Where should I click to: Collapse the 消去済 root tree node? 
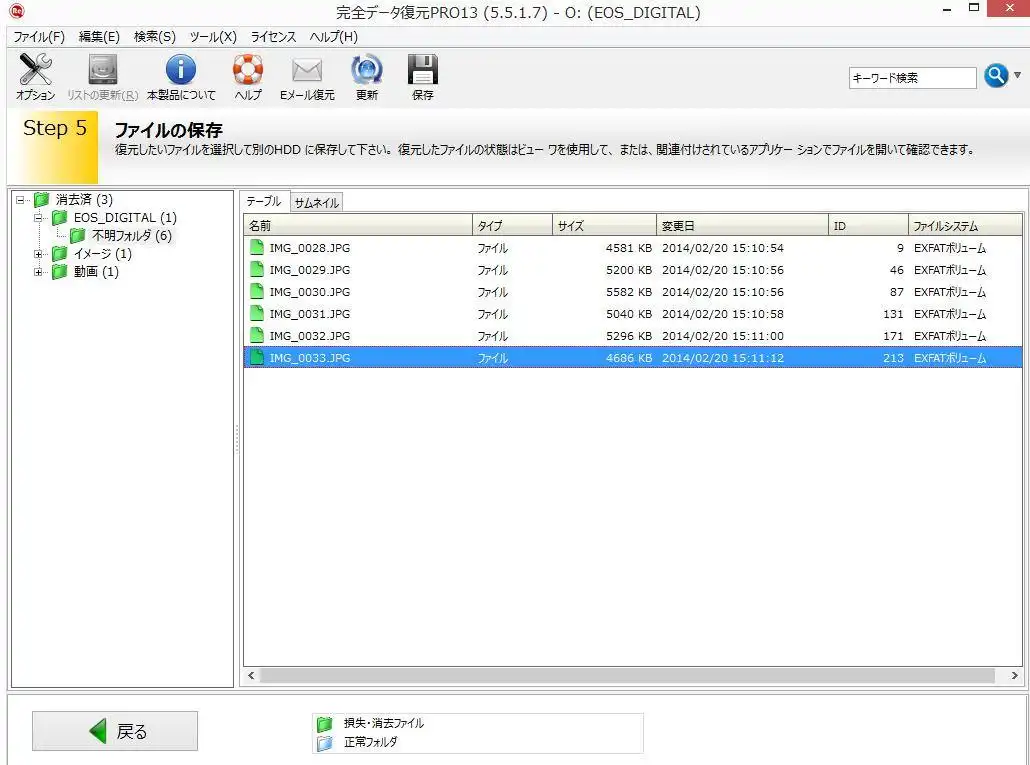click(21, 200)
